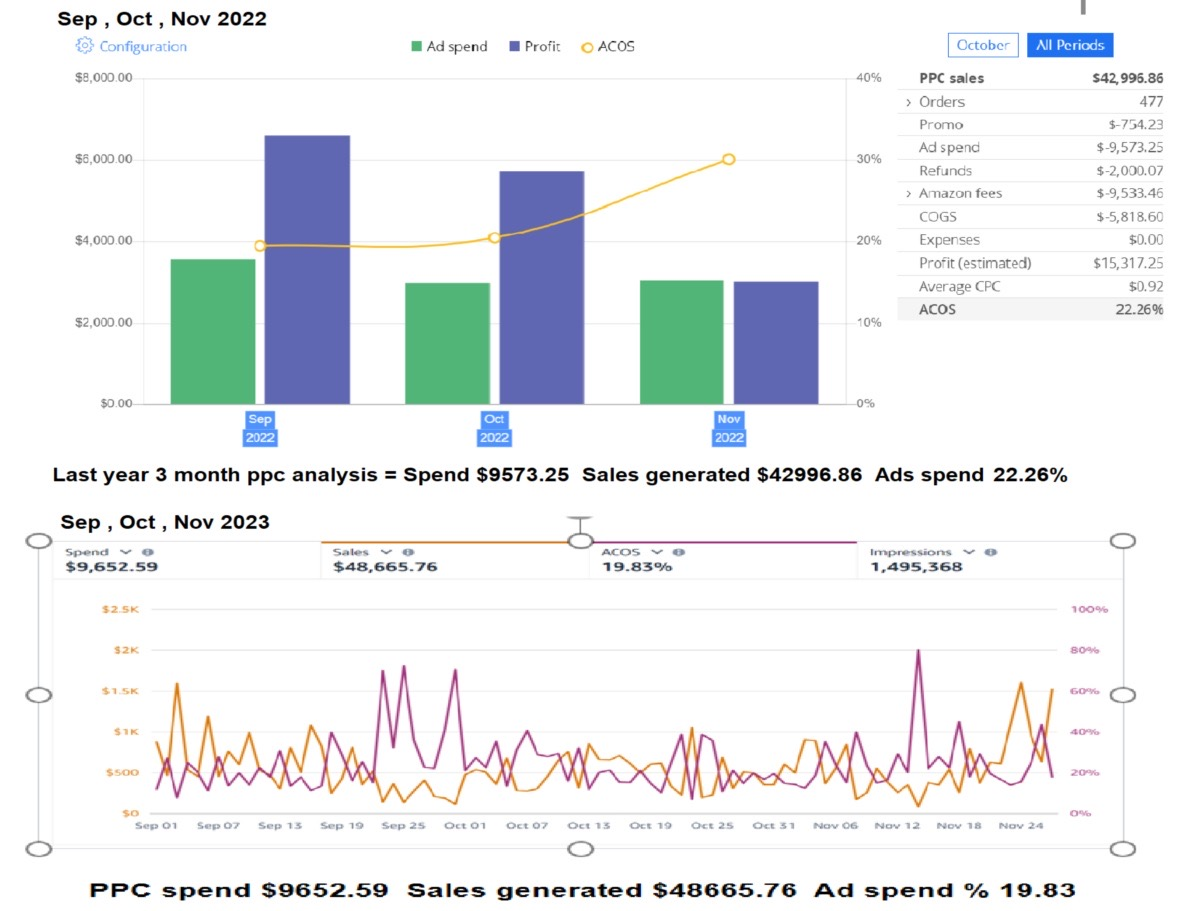Click the November ACOS data point on line

[728, 159]
